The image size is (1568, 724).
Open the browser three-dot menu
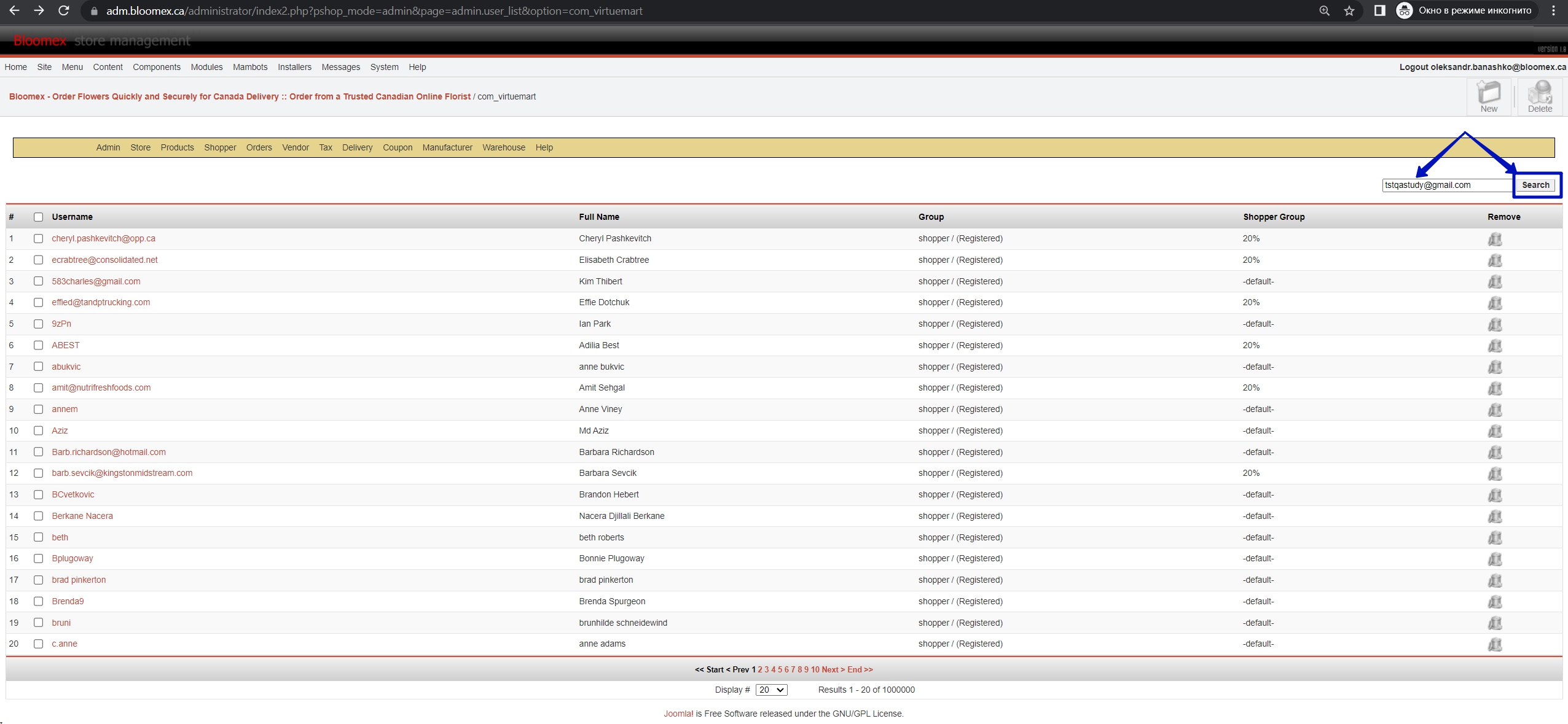(x=1553, y=10)
